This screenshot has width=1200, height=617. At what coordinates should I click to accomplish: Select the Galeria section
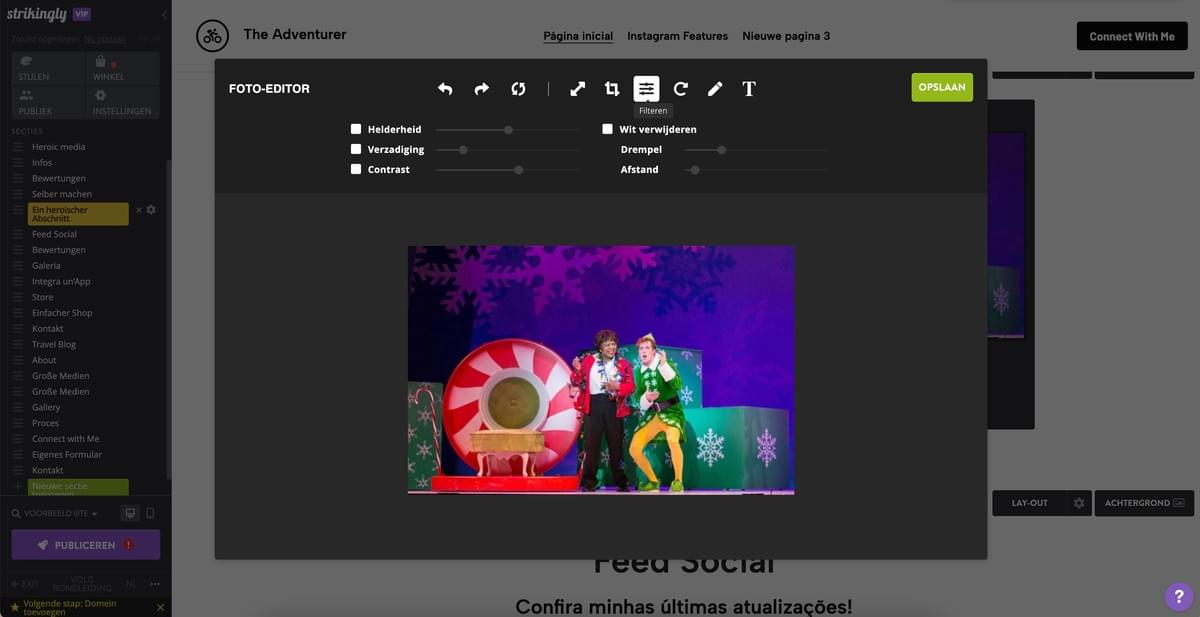pos(46,266)
